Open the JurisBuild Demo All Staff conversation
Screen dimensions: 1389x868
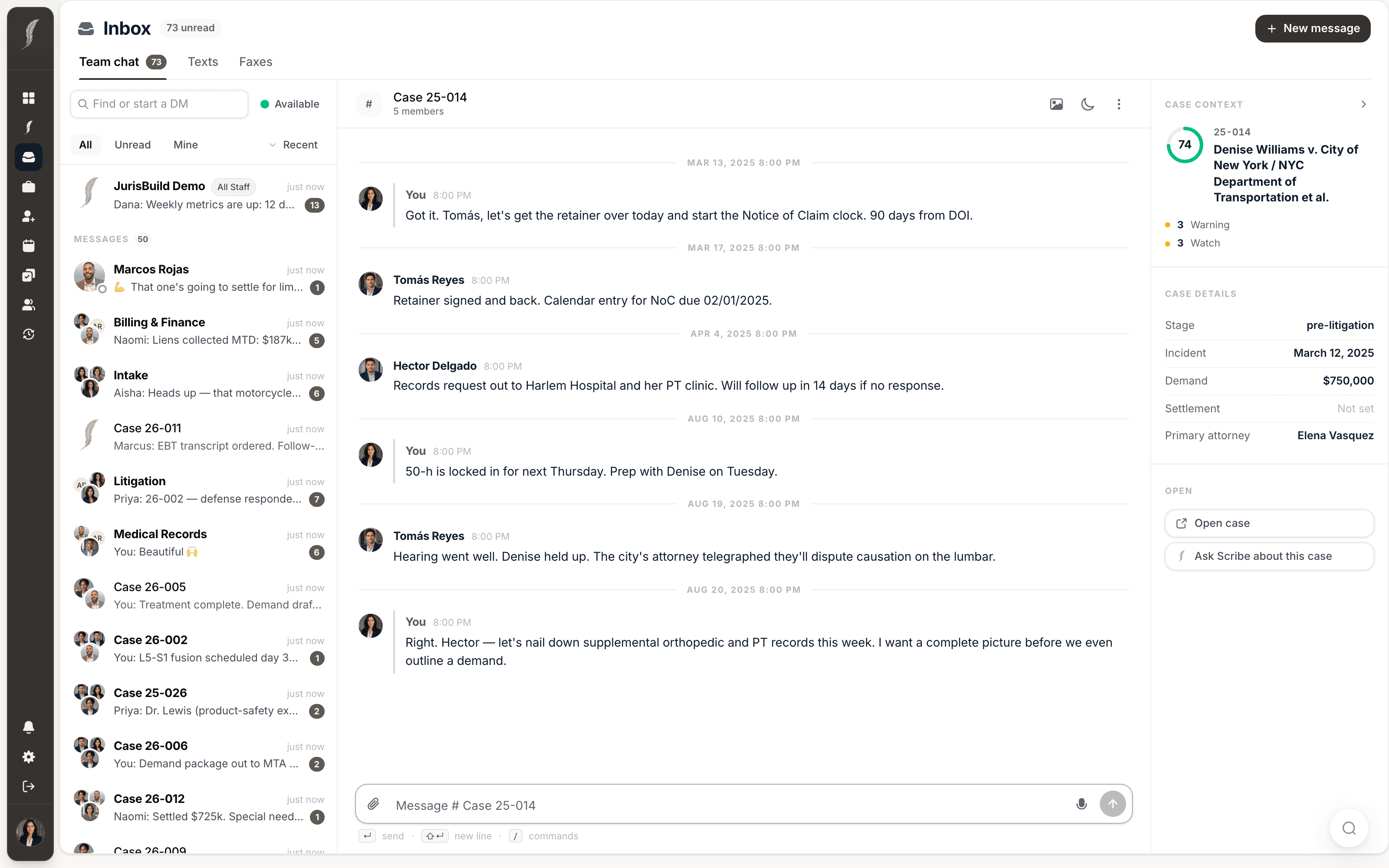[x=199, y=195]
